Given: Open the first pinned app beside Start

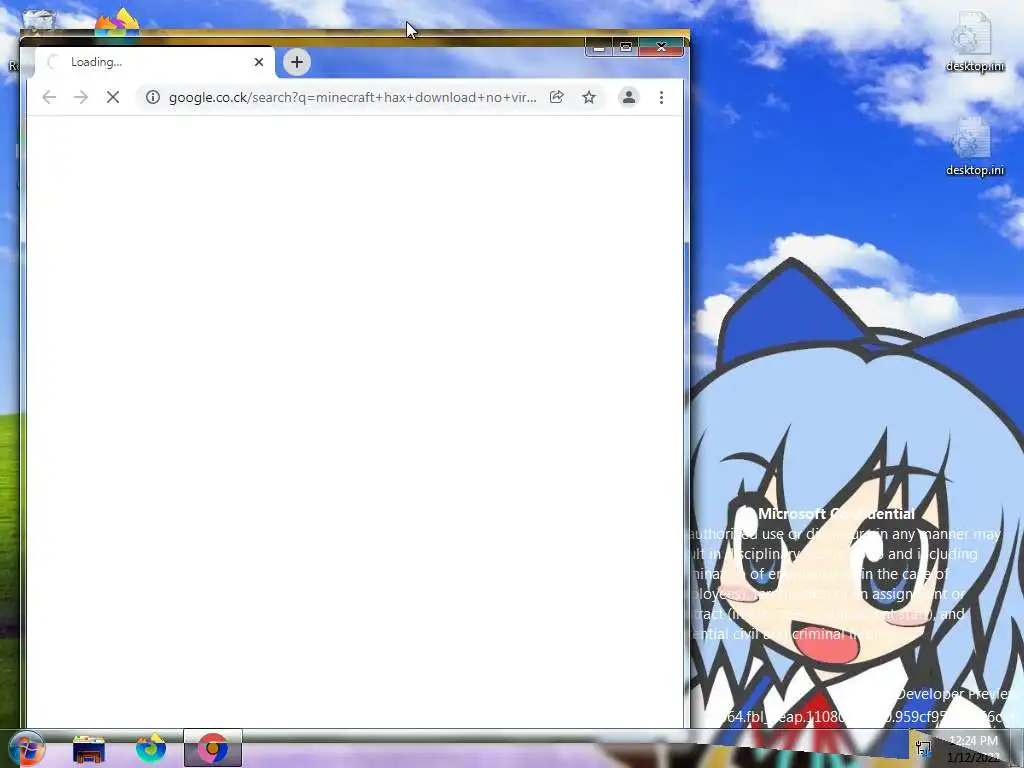Looking at the screenshot, I should [x=89, y=749].
